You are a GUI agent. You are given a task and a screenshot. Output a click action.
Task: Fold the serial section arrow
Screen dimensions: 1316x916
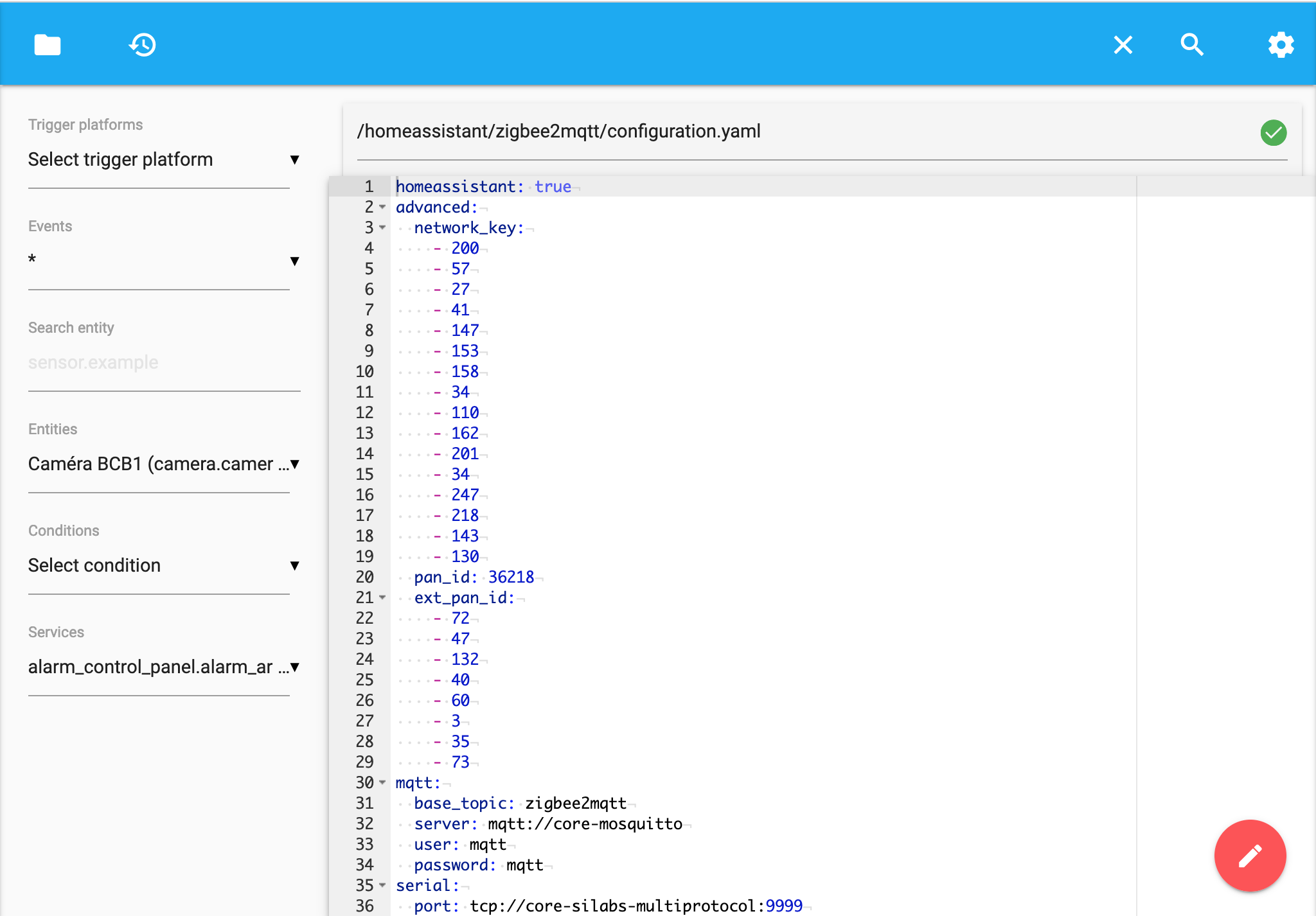click(x=382, y=885)
